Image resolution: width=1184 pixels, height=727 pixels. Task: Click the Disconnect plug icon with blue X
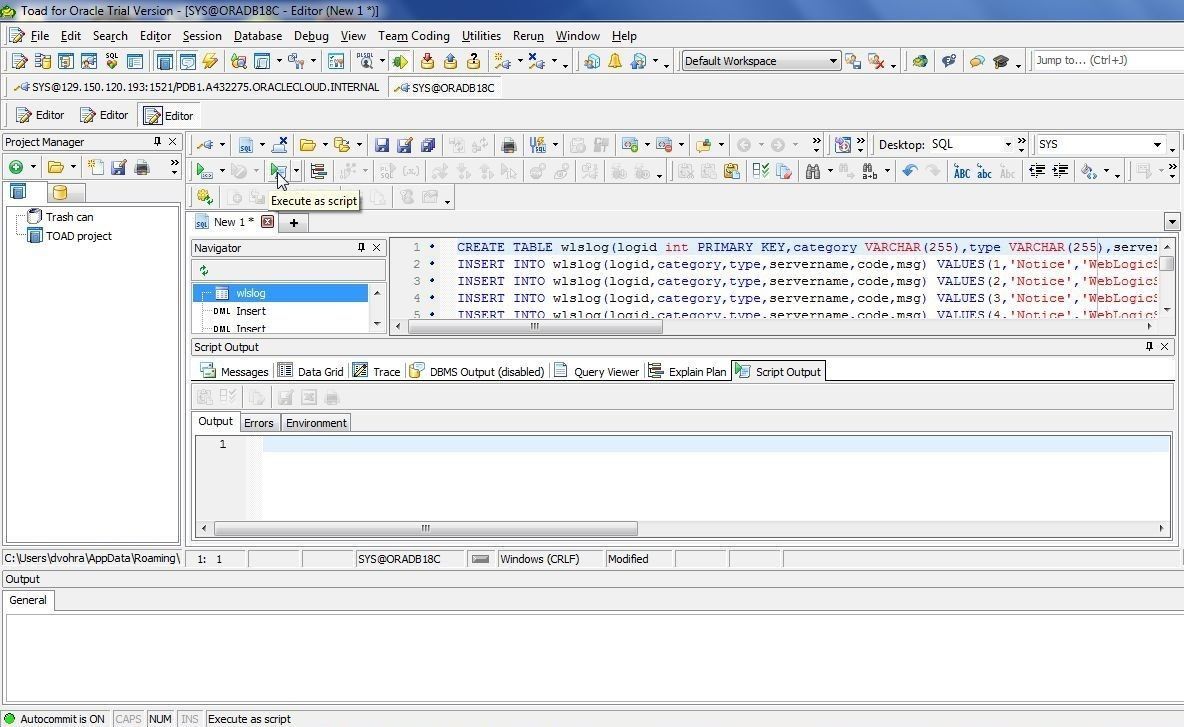[536, 61]
